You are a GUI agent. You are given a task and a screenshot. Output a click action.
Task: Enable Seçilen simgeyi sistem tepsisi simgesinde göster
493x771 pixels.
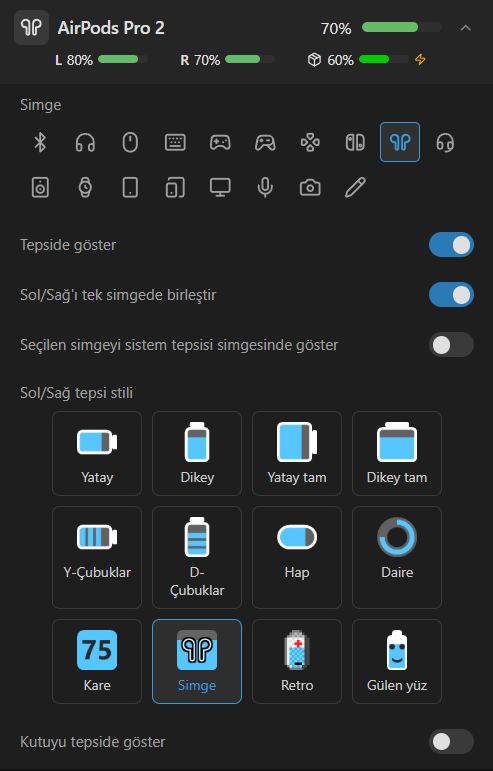(x=451, y=345)
